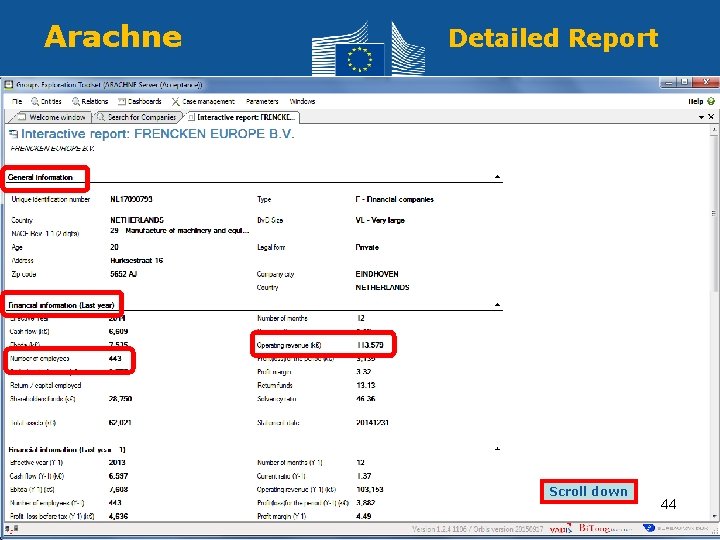The width and height of the screenshot is (720, 540).
Task: Click the Profit margin value 3.32
Action: tap(363, 372)
